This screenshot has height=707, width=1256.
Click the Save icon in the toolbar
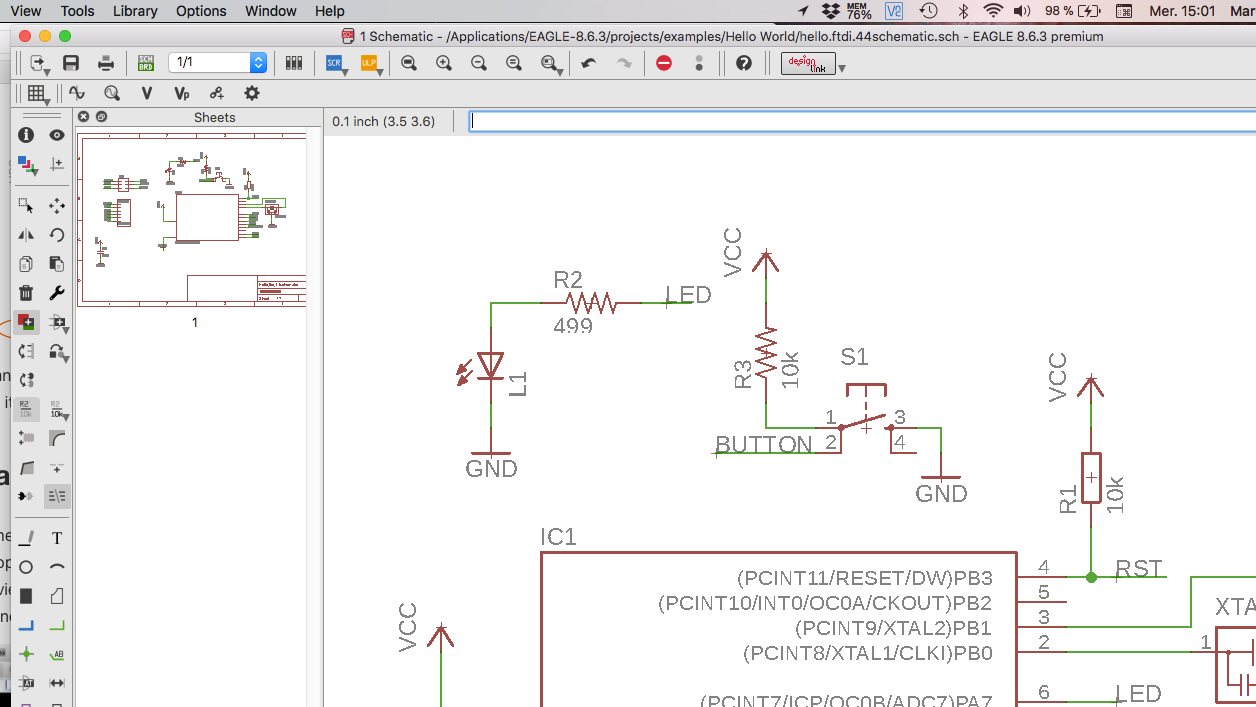[71, 63]
